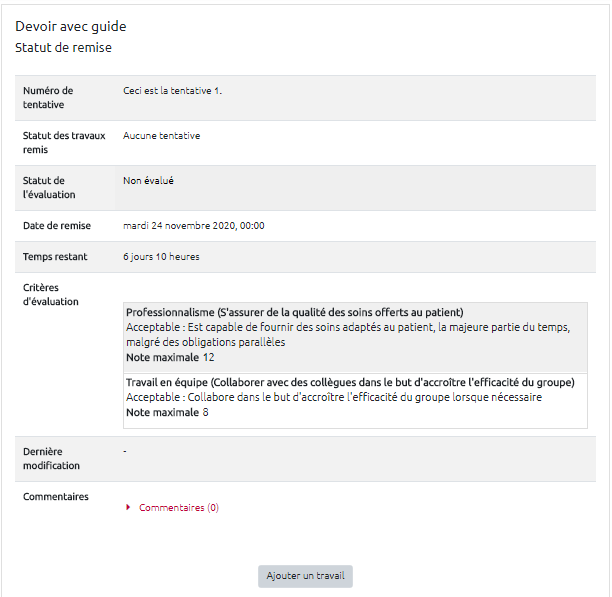This screenshot has width=612, height=597.
Task: Select the Numéro de tentative row label
Action: (x=48, y=97)
